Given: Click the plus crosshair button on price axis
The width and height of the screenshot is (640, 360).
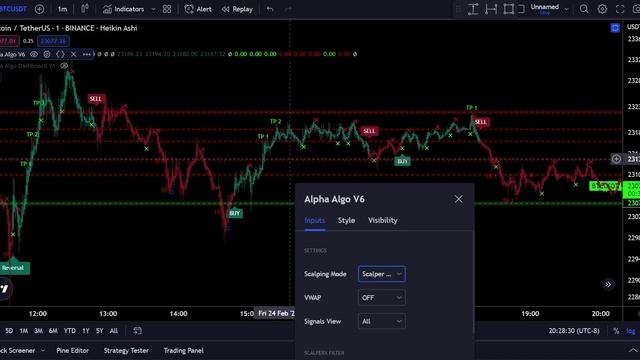Looking at the screenshot, I should (x=616, y=159).
